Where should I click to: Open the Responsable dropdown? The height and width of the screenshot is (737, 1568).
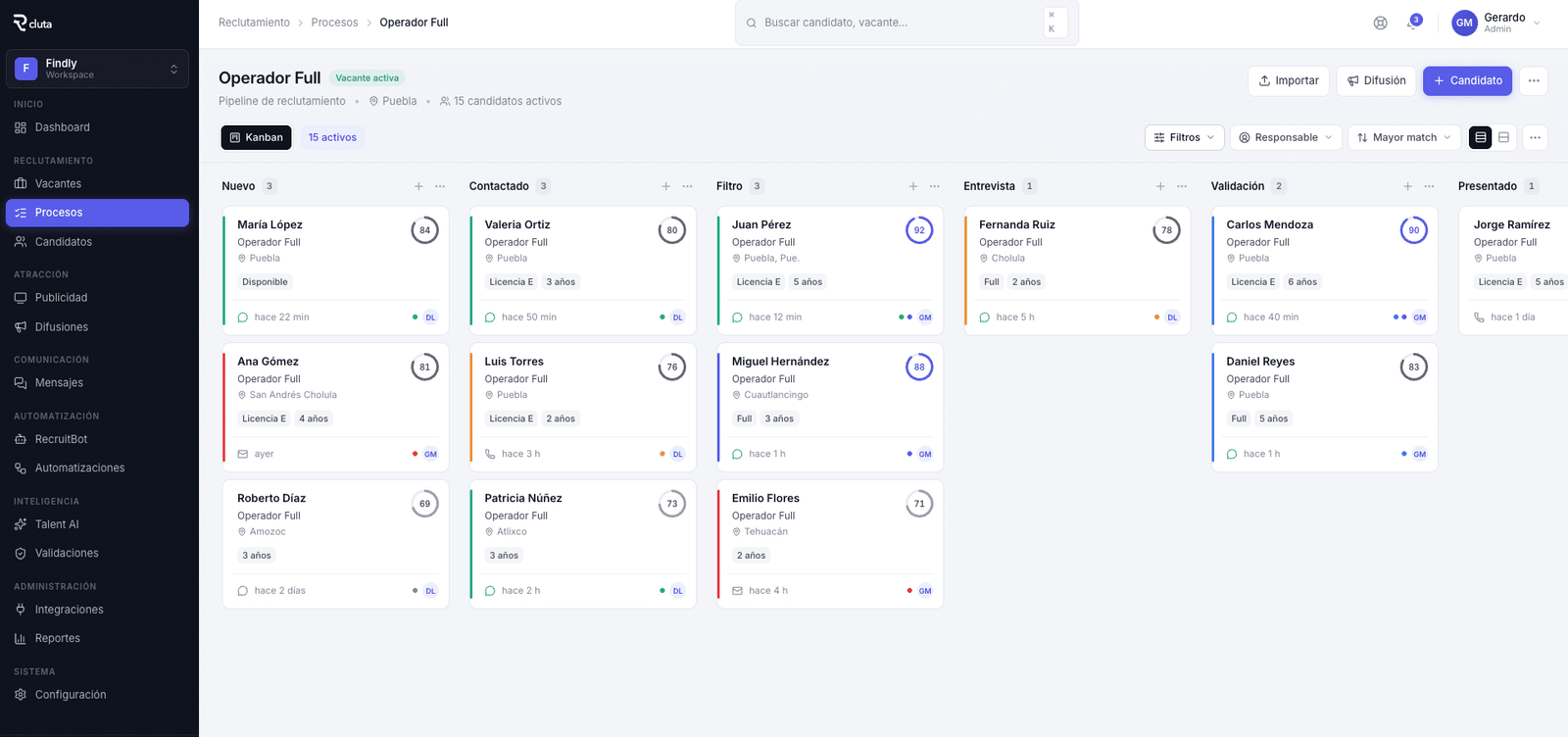pos(1286,137)
